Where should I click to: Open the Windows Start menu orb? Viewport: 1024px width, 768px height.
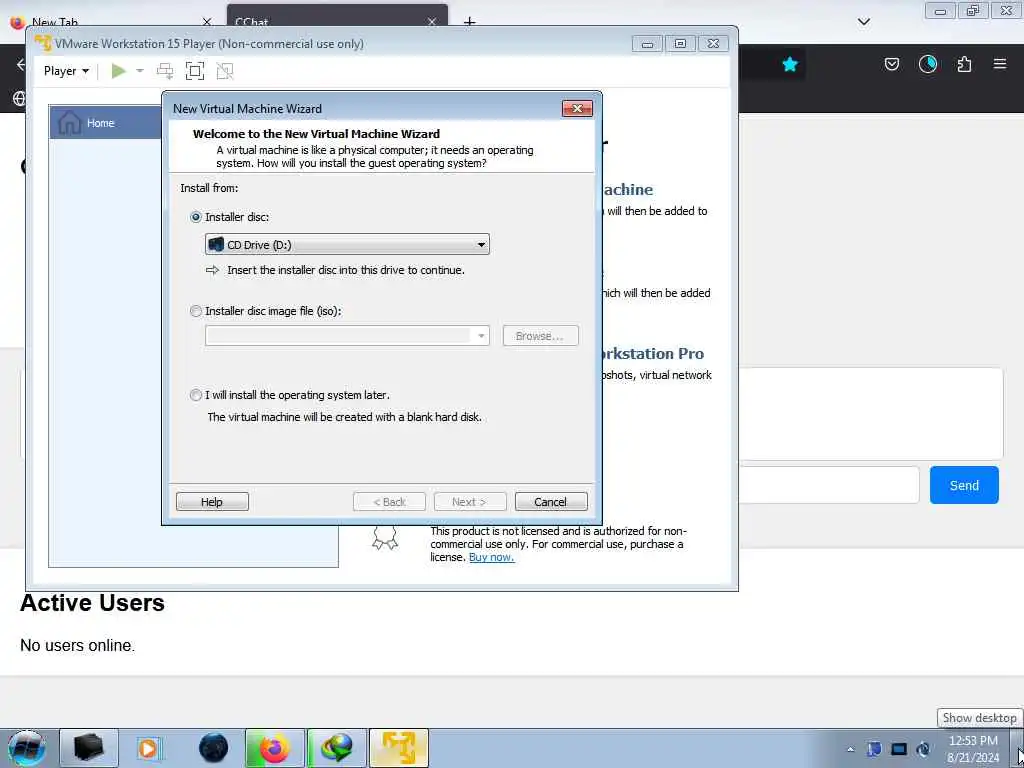27,748
